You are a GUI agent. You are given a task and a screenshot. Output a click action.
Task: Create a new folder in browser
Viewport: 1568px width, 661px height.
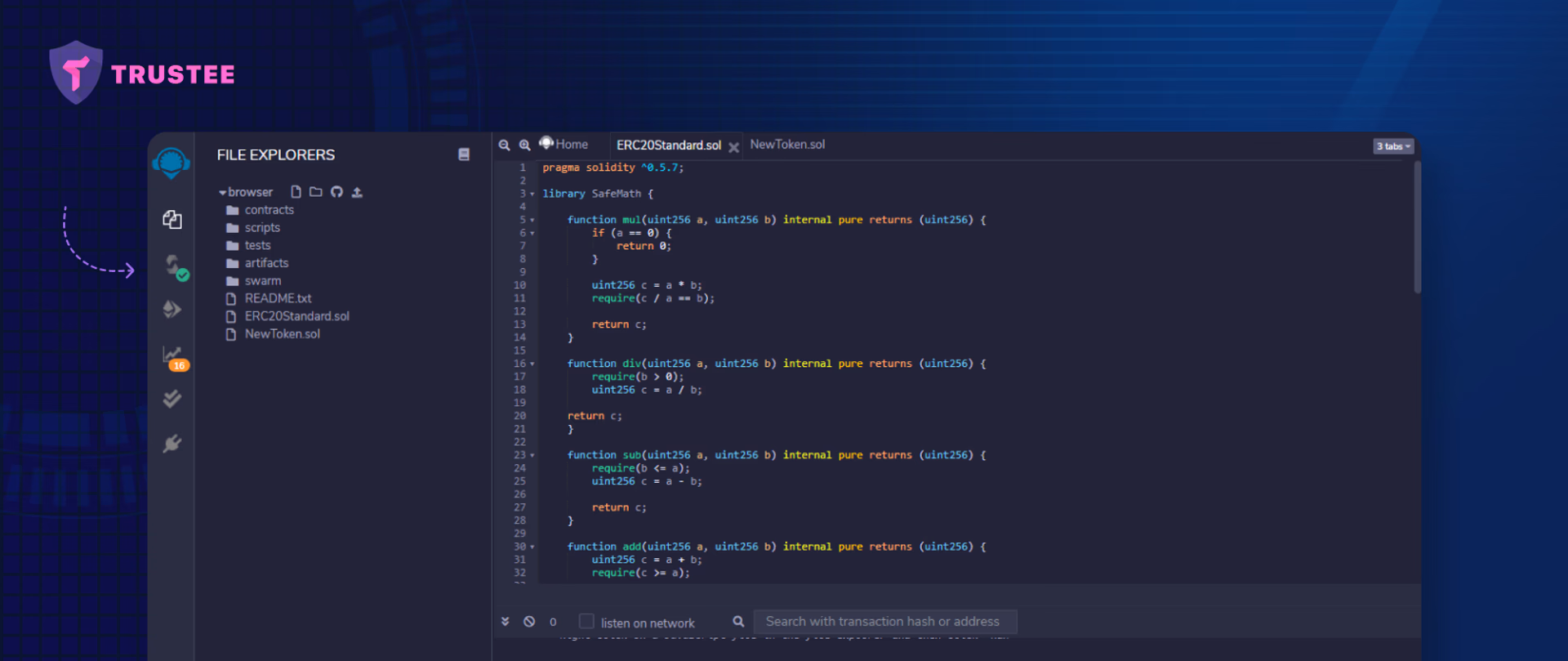tap(315, 192)
